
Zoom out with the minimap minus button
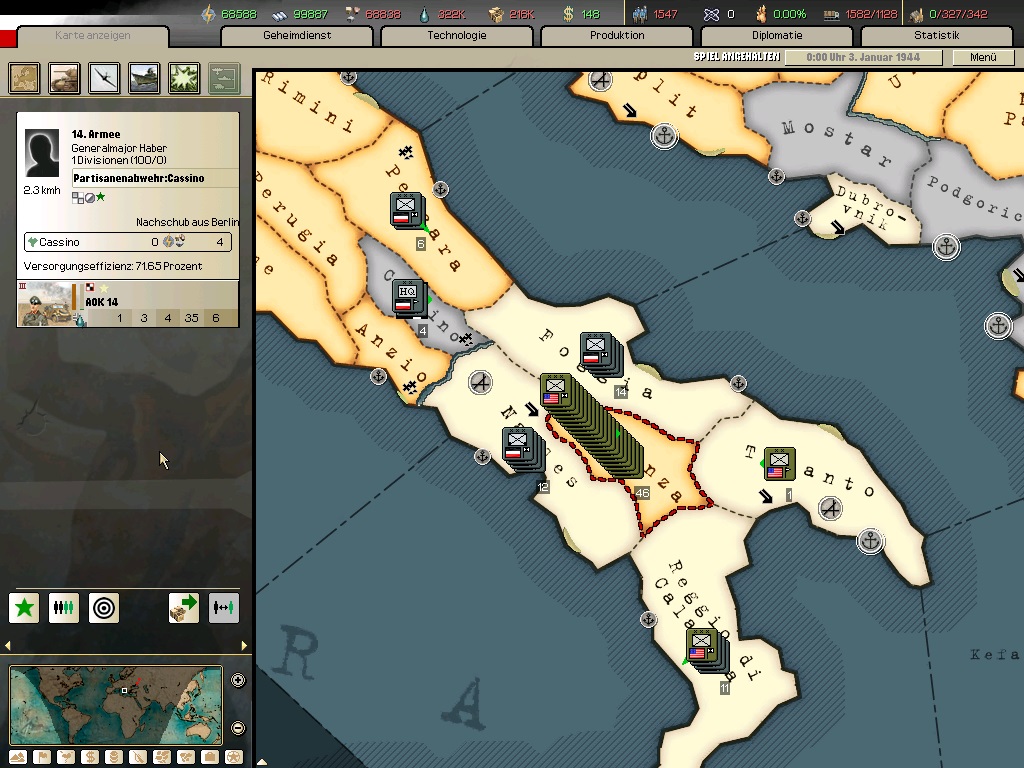tap(238, 728)
